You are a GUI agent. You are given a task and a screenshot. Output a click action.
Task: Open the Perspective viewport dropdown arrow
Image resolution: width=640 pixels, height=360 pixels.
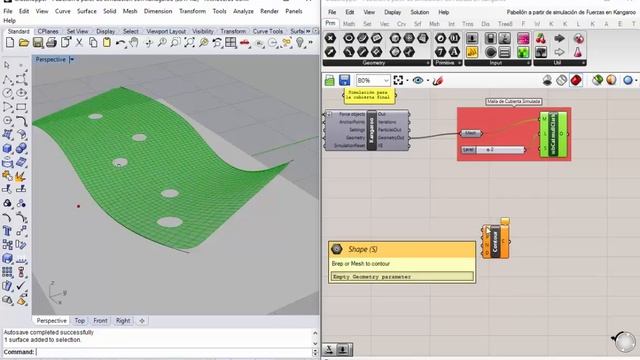click(72, 60)
